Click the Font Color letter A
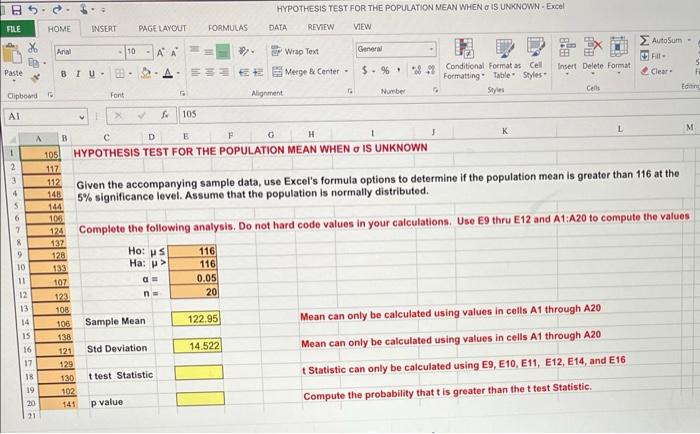700x434 pixels. click(x=168, y=72)
